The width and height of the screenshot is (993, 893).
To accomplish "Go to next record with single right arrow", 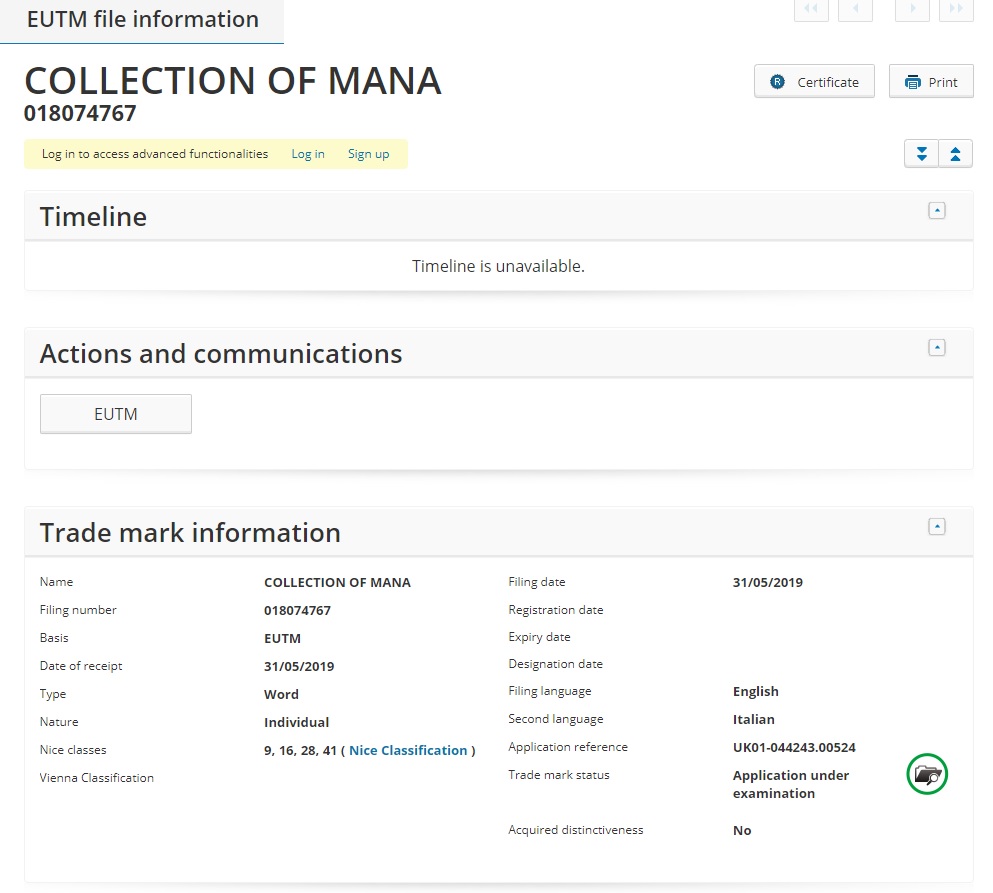I will pos(912,9).
